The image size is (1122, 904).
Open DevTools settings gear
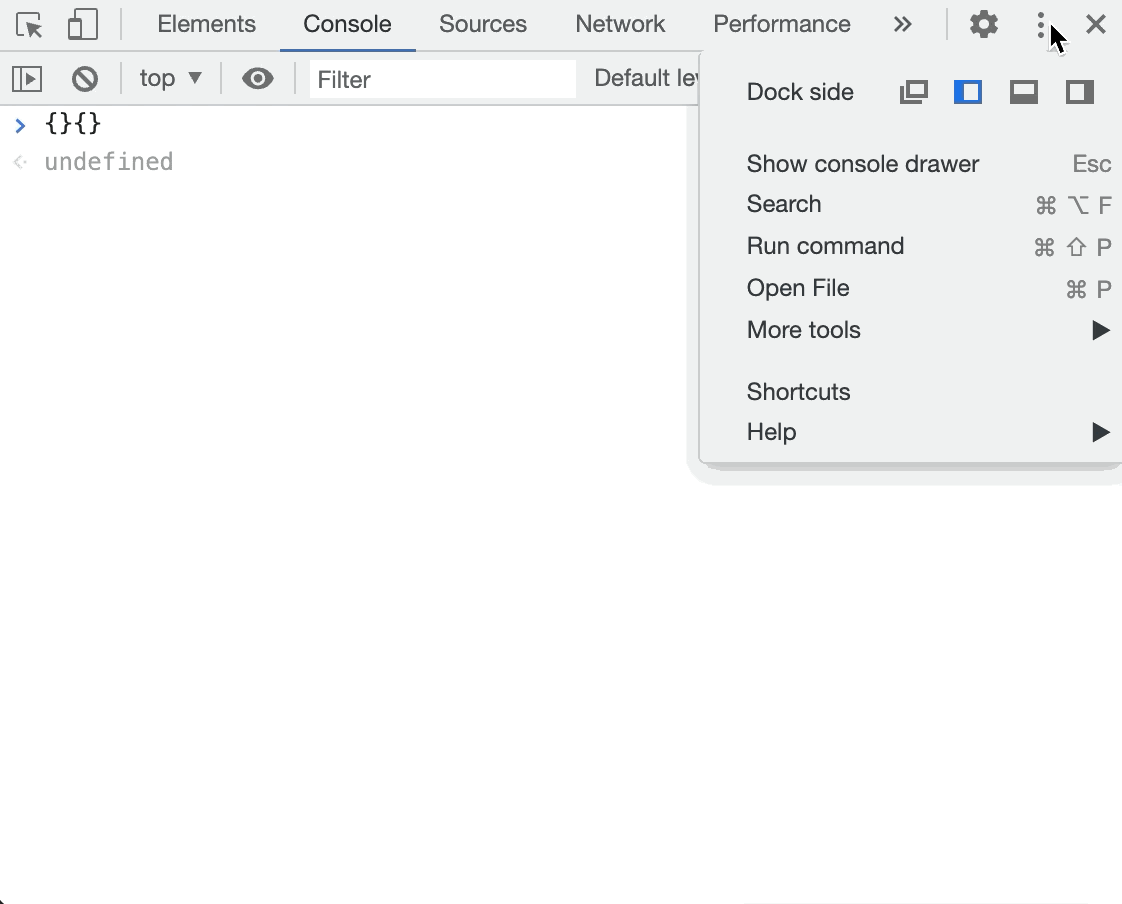(984, 24)
